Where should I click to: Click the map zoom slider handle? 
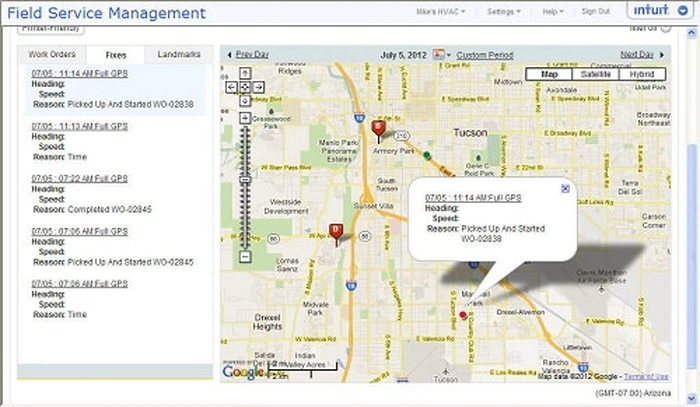[x=245, y=180]
